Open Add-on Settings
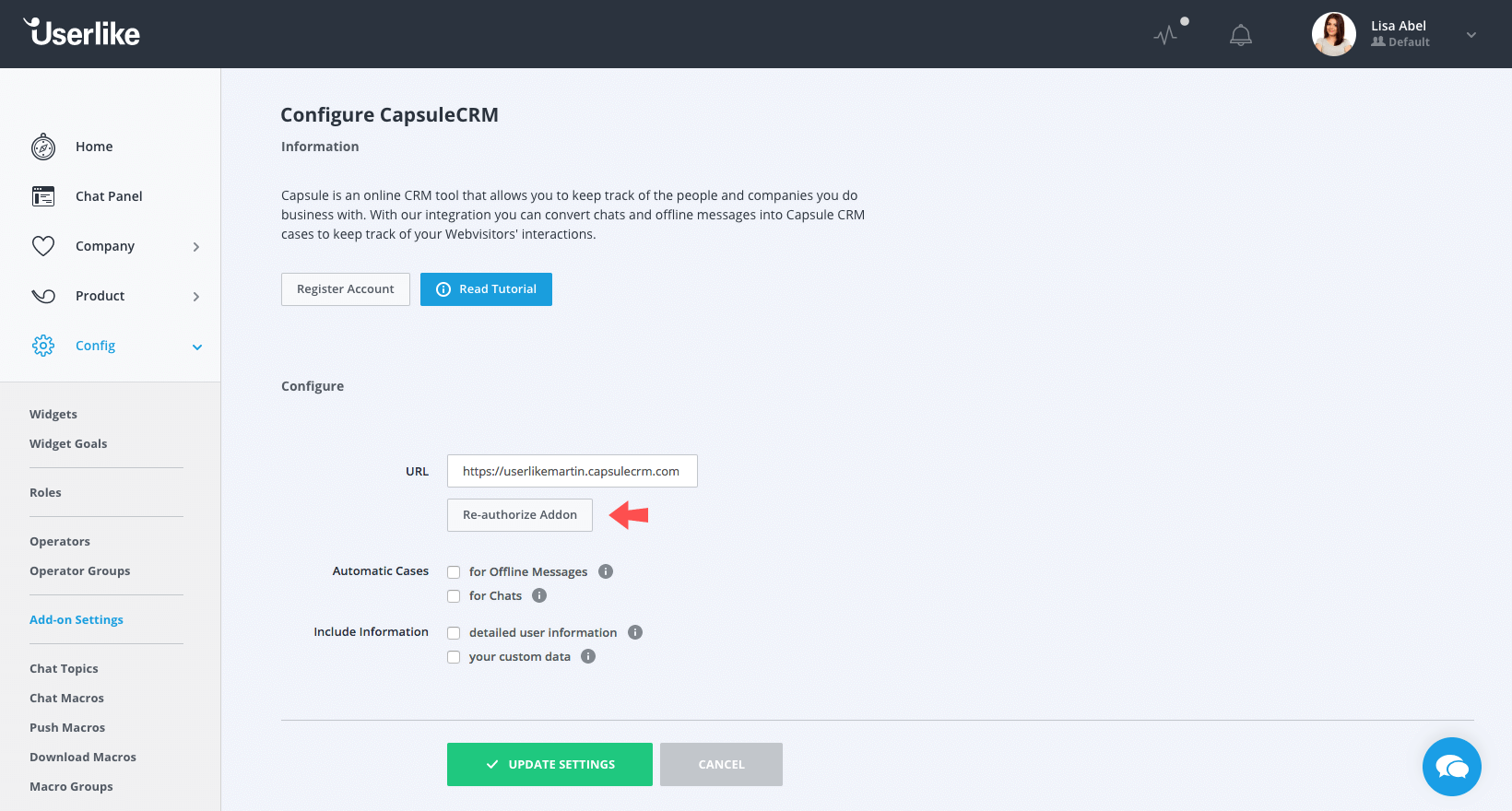 tap(77, 620)
